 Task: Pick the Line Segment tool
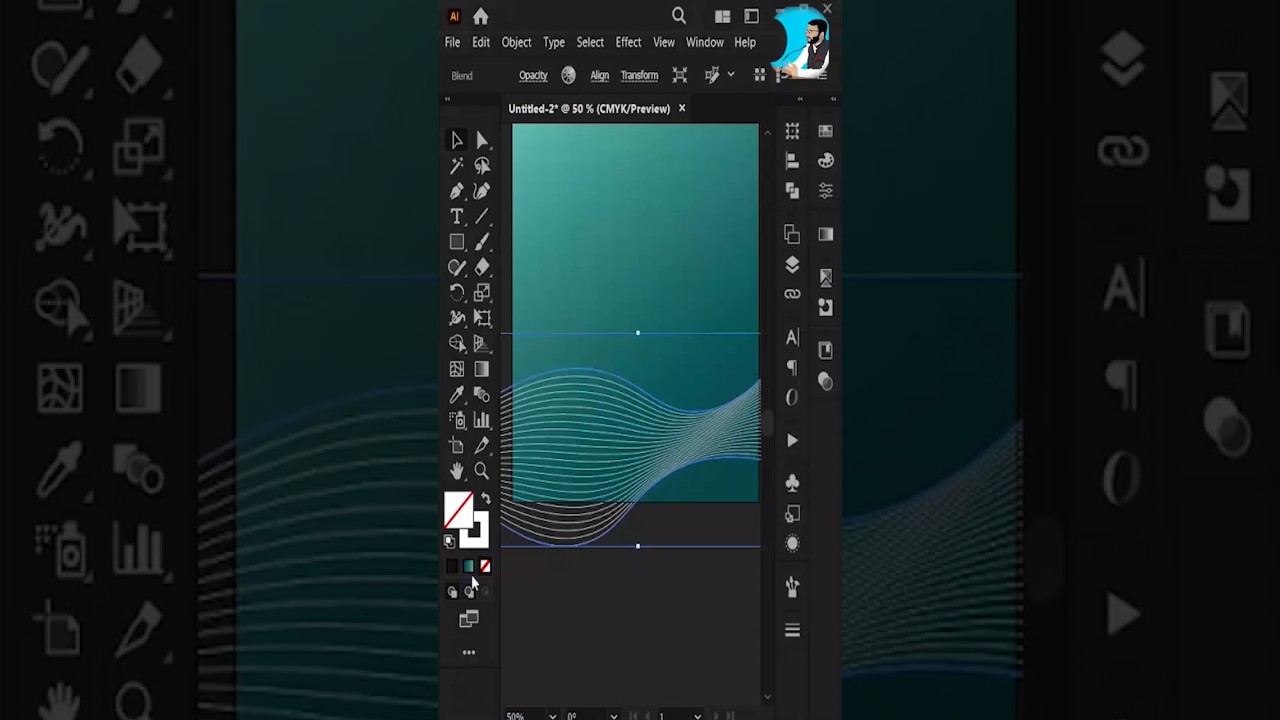[482, 216]
